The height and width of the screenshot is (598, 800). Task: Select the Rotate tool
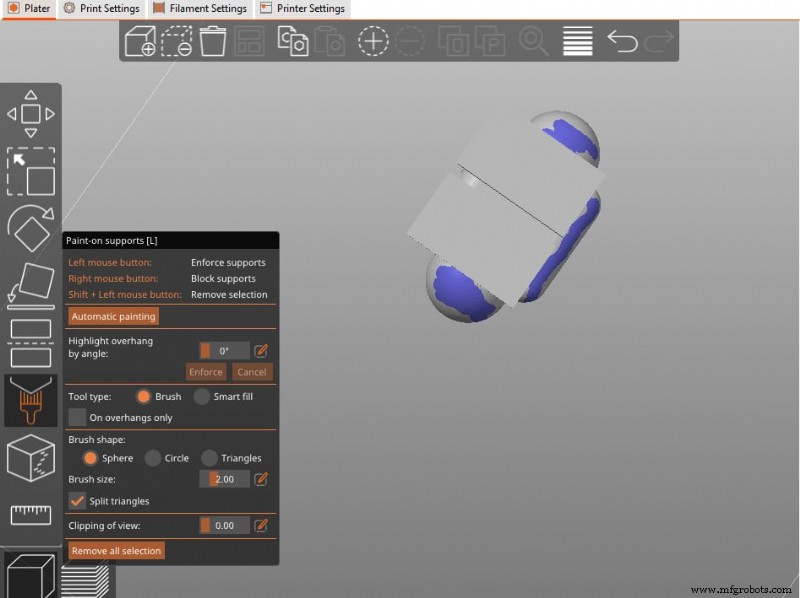click(x=31, y=228)
